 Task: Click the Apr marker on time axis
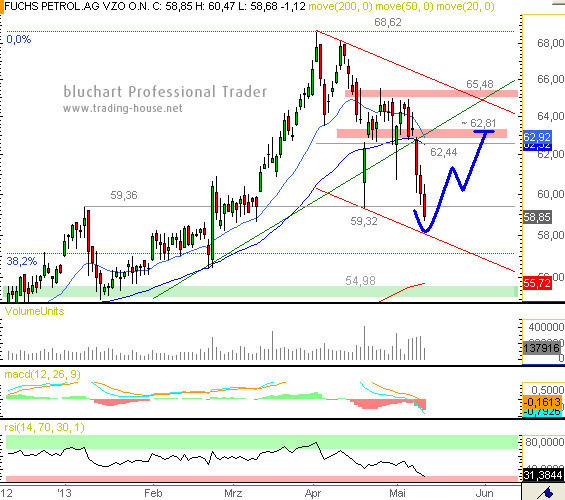[x=312, y=493]
